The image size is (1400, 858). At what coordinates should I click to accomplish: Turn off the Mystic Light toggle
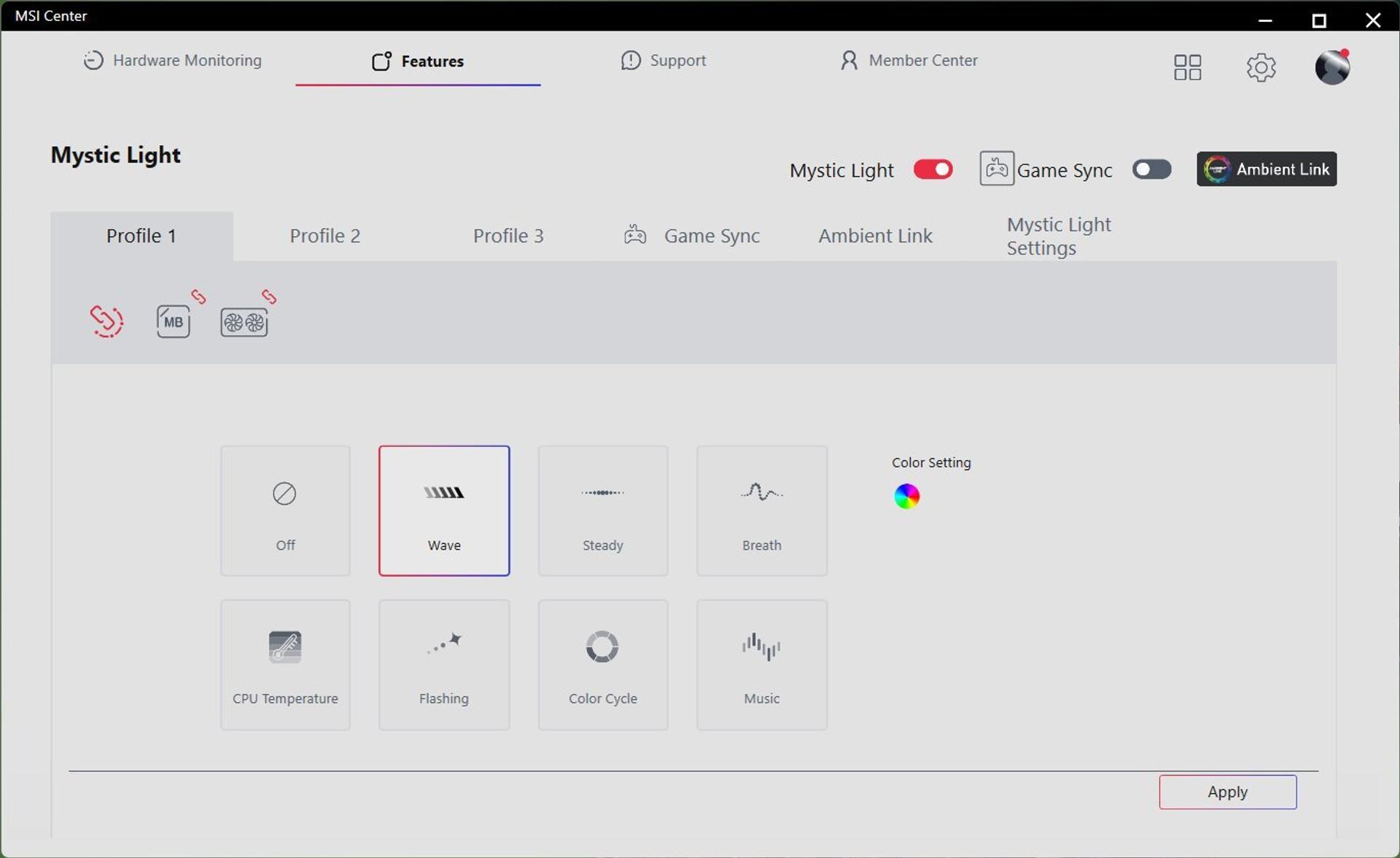click(x=933, y=169)
